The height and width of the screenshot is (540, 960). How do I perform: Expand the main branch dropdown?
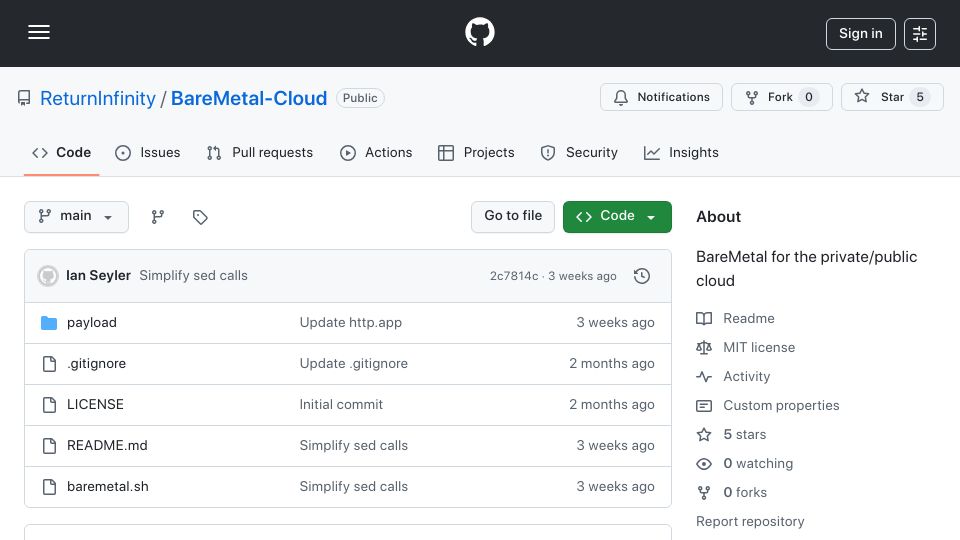click(x=77, y=217)
